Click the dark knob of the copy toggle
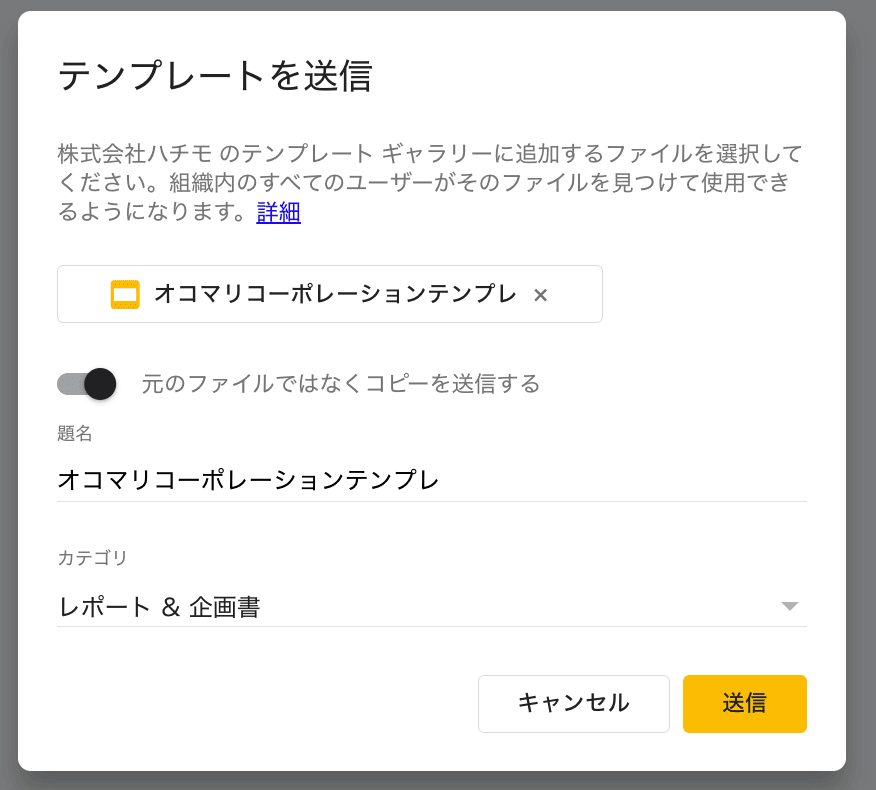 click(100, 383)
